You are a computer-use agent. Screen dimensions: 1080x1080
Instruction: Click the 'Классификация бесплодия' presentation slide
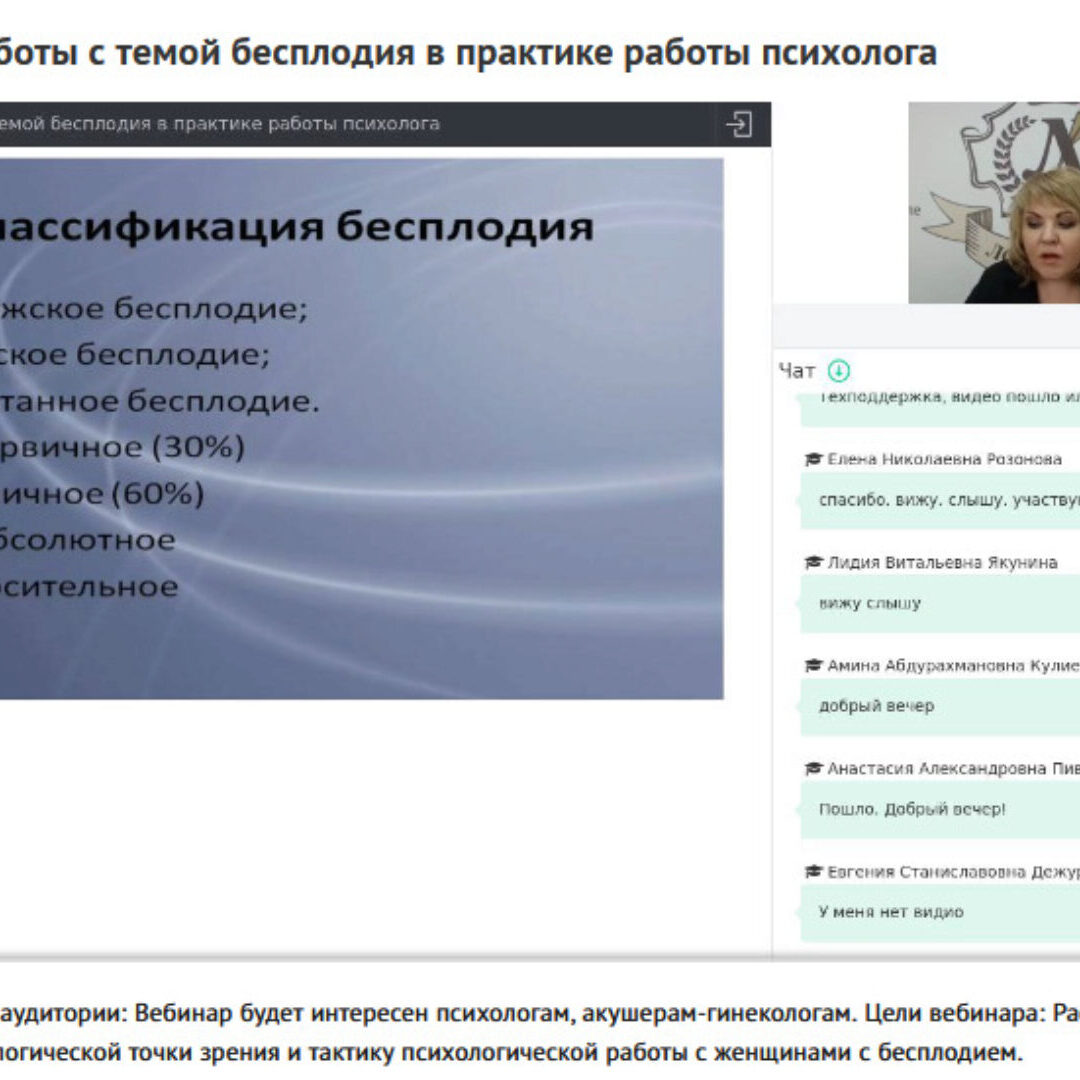360,430
